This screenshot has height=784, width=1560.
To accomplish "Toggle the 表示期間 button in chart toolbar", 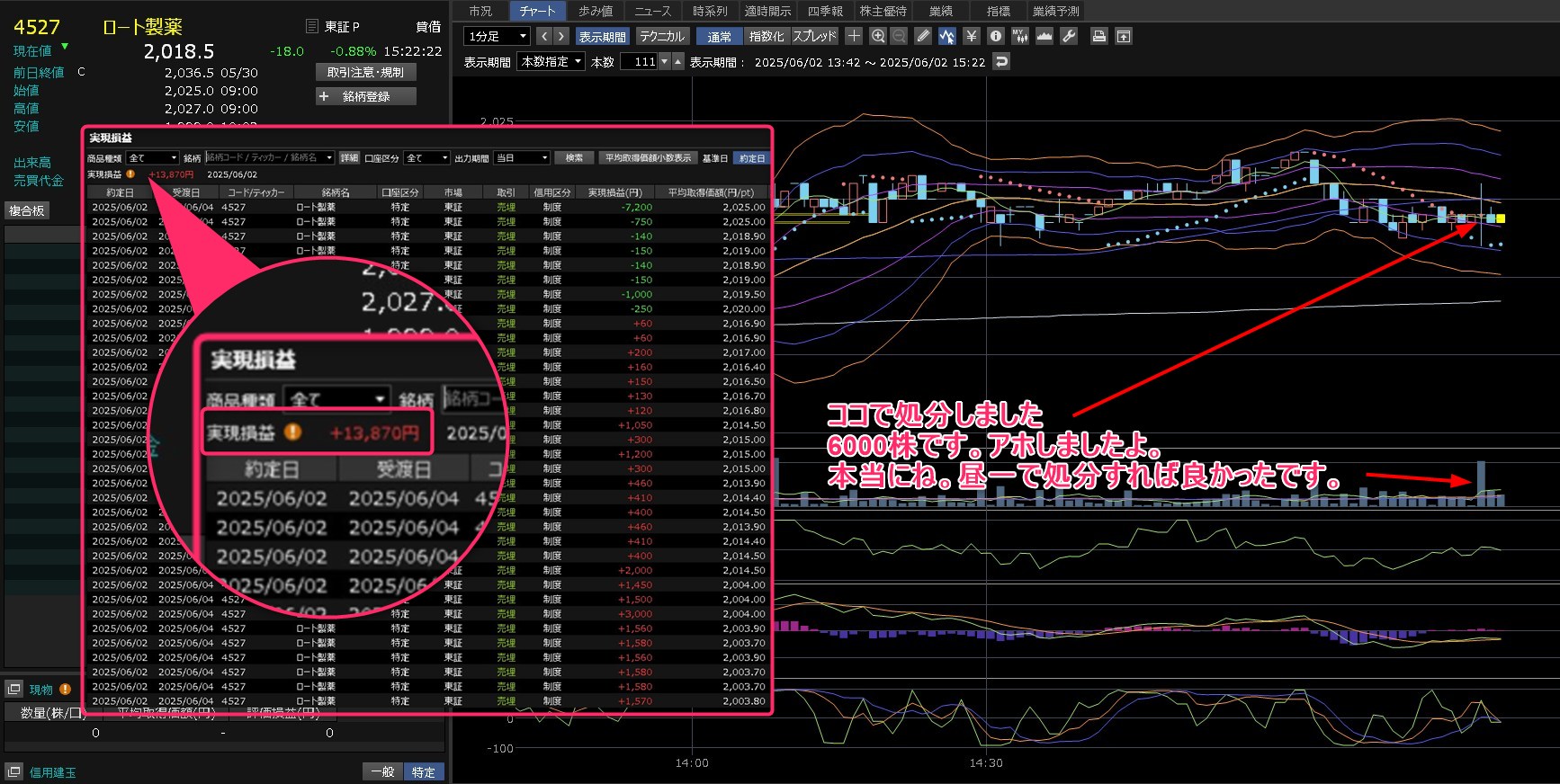I will point(602,36).
